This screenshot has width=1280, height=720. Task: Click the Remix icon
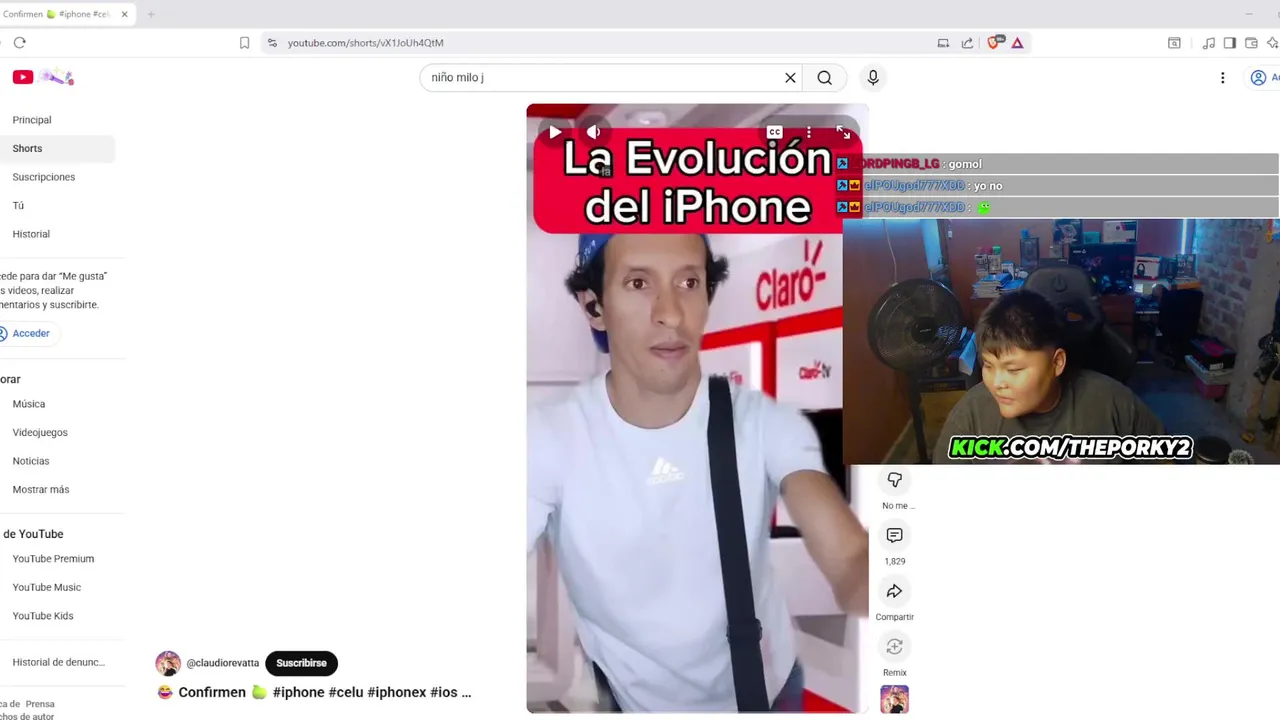[895, 647]
